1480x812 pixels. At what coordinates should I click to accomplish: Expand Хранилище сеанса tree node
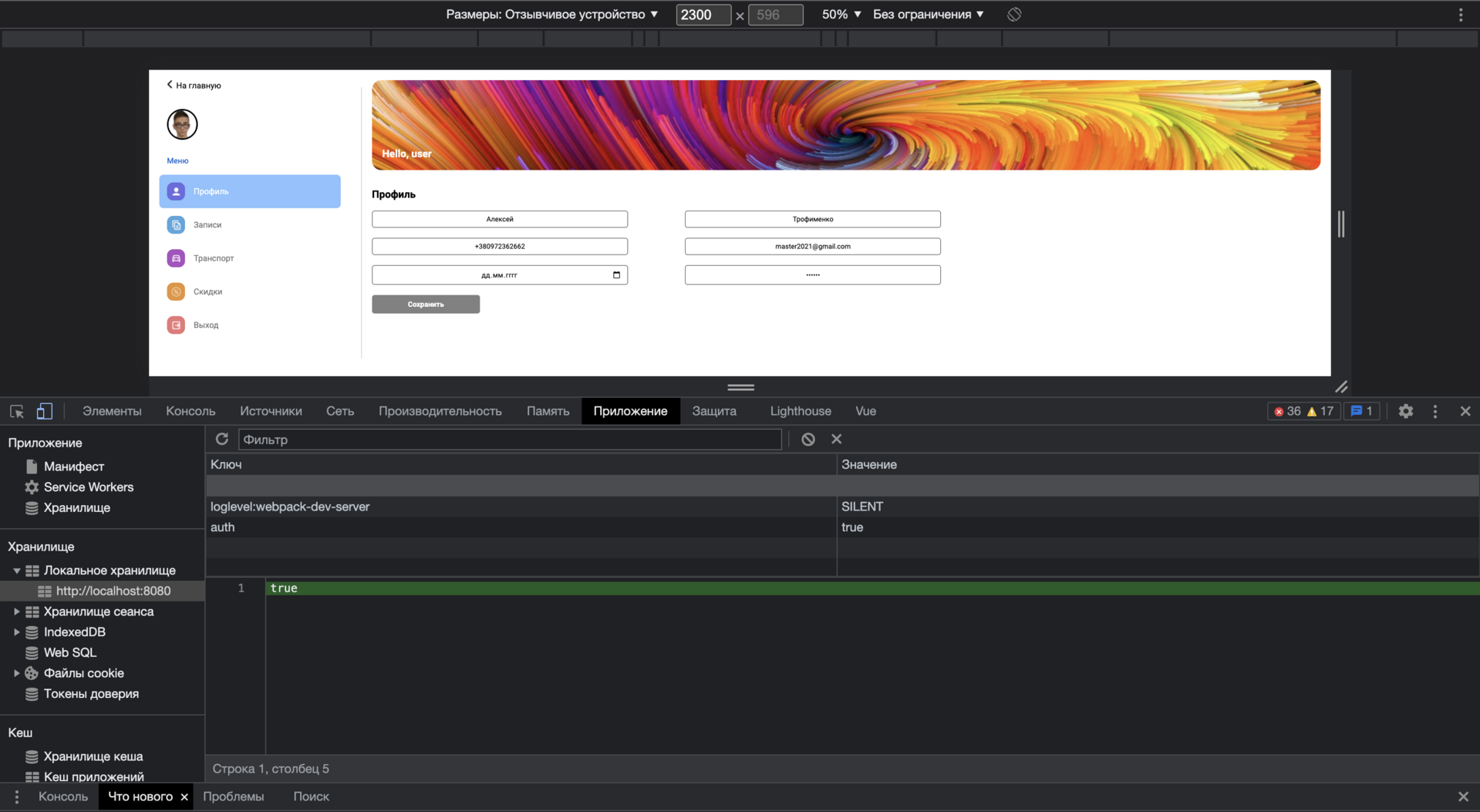click(x=16, y=612)
